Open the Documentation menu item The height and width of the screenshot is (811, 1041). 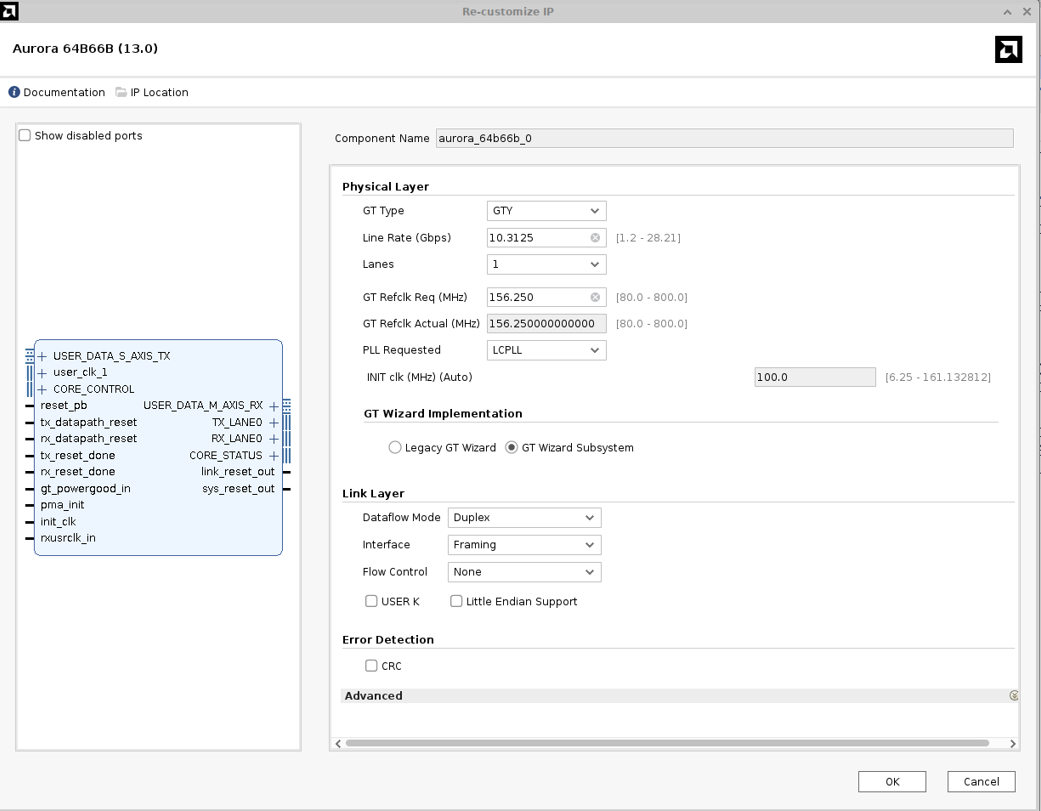(62, 92)
